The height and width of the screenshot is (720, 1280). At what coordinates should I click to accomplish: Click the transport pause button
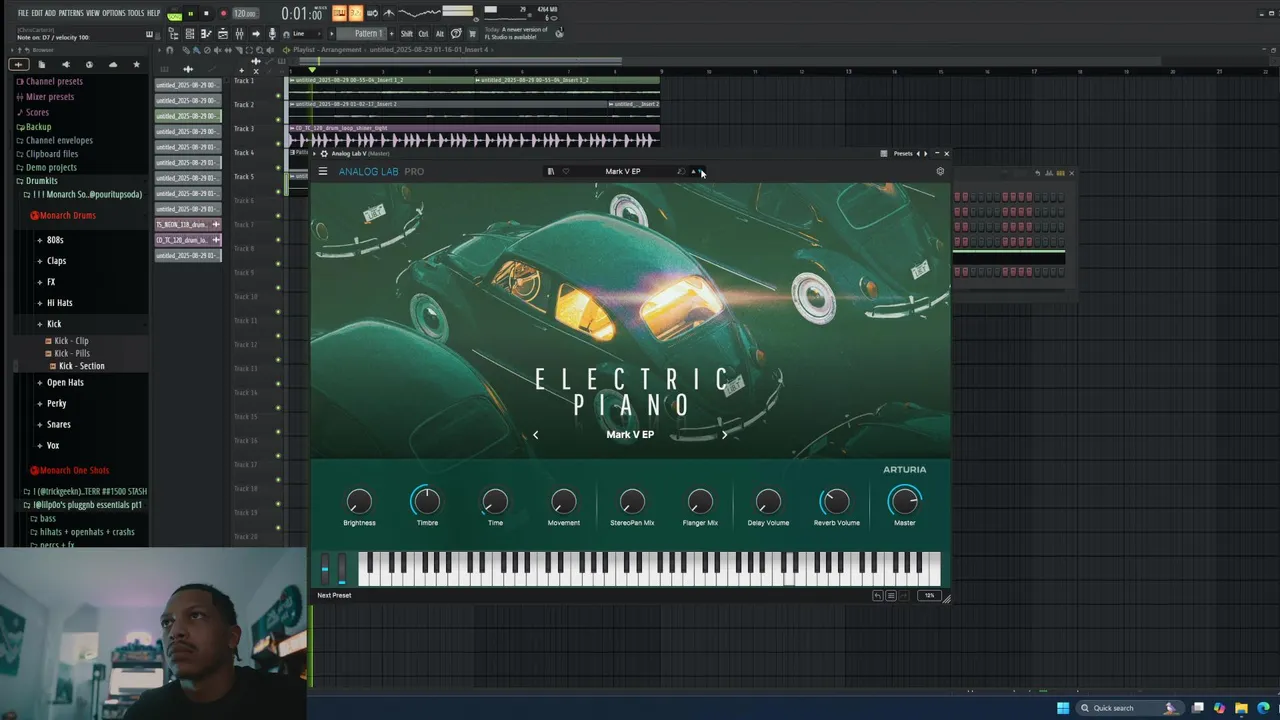(191, 14)
